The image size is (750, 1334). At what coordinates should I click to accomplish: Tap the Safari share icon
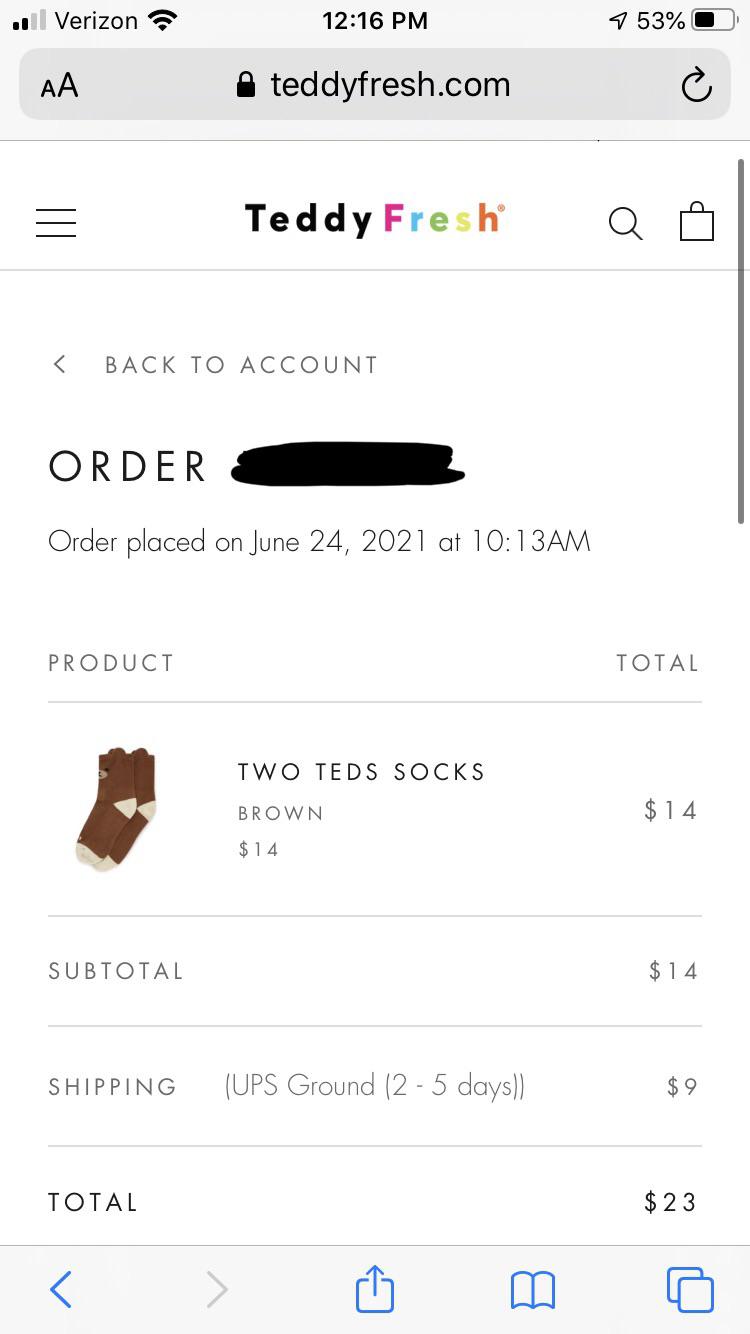(x=375, y=1289)
